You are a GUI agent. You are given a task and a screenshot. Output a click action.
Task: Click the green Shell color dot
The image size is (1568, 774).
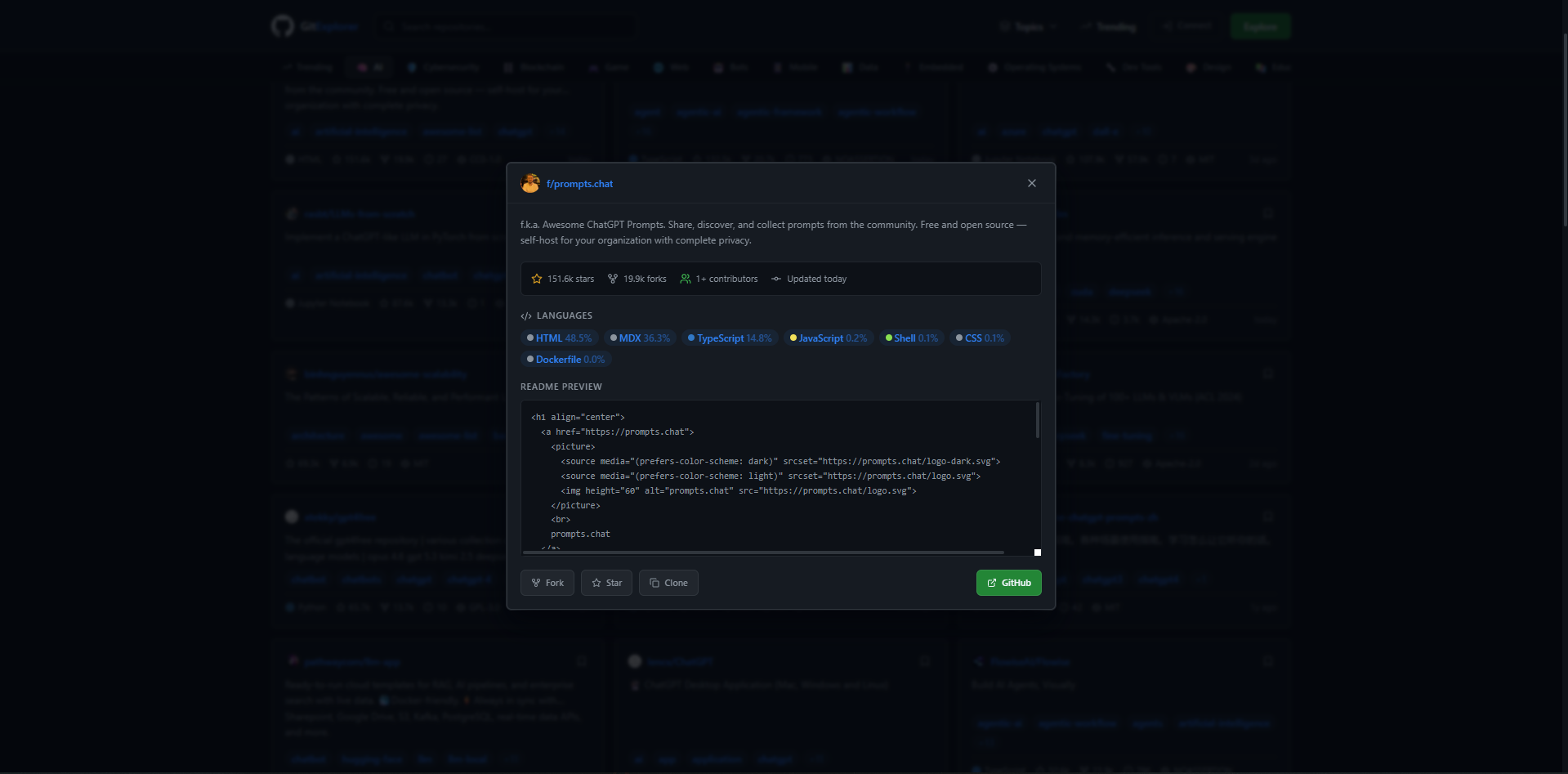[889, 338]
